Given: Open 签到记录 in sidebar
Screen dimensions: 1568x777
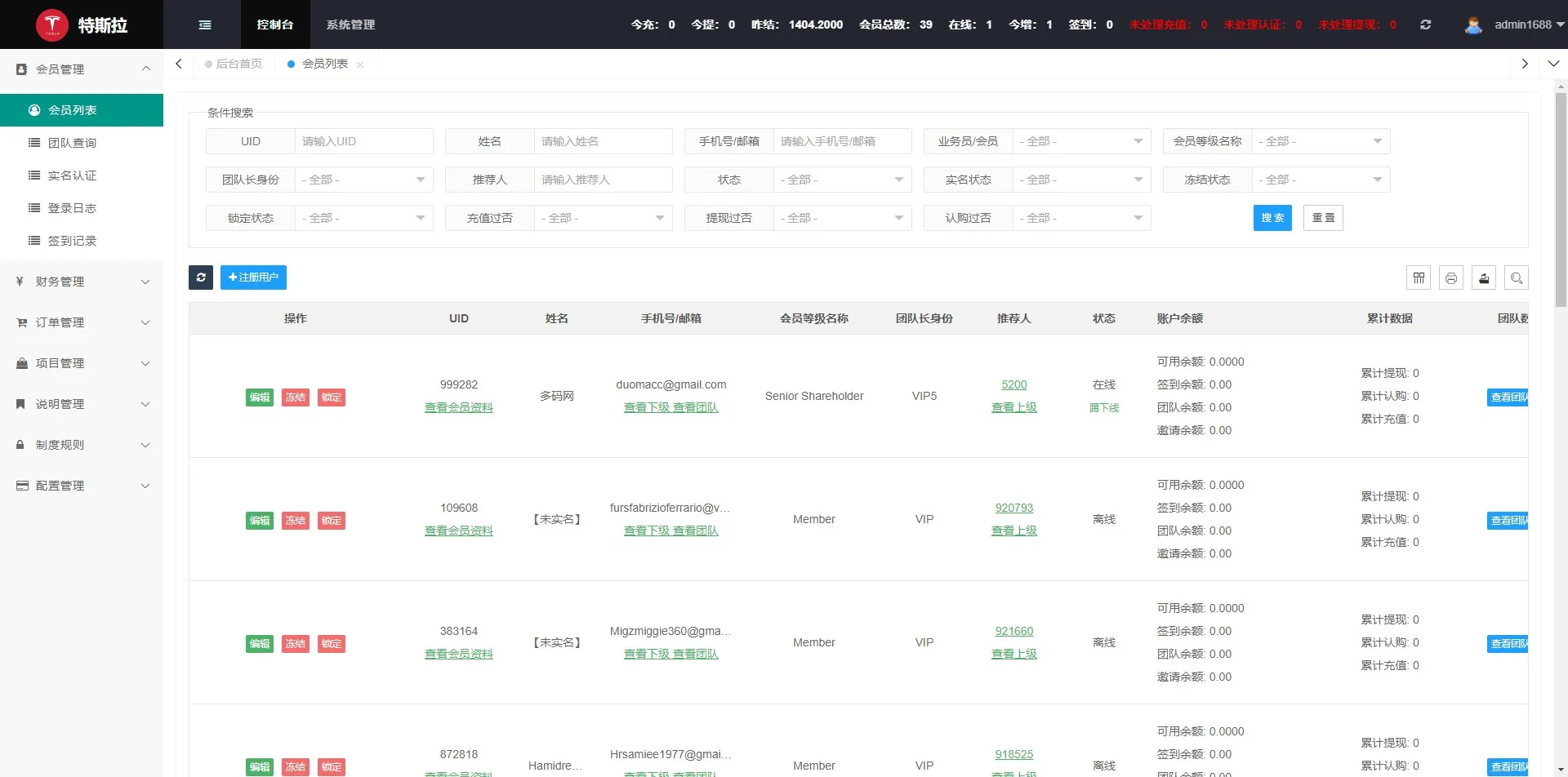Looking at the screenshot, I should click(x=82, y=241).
